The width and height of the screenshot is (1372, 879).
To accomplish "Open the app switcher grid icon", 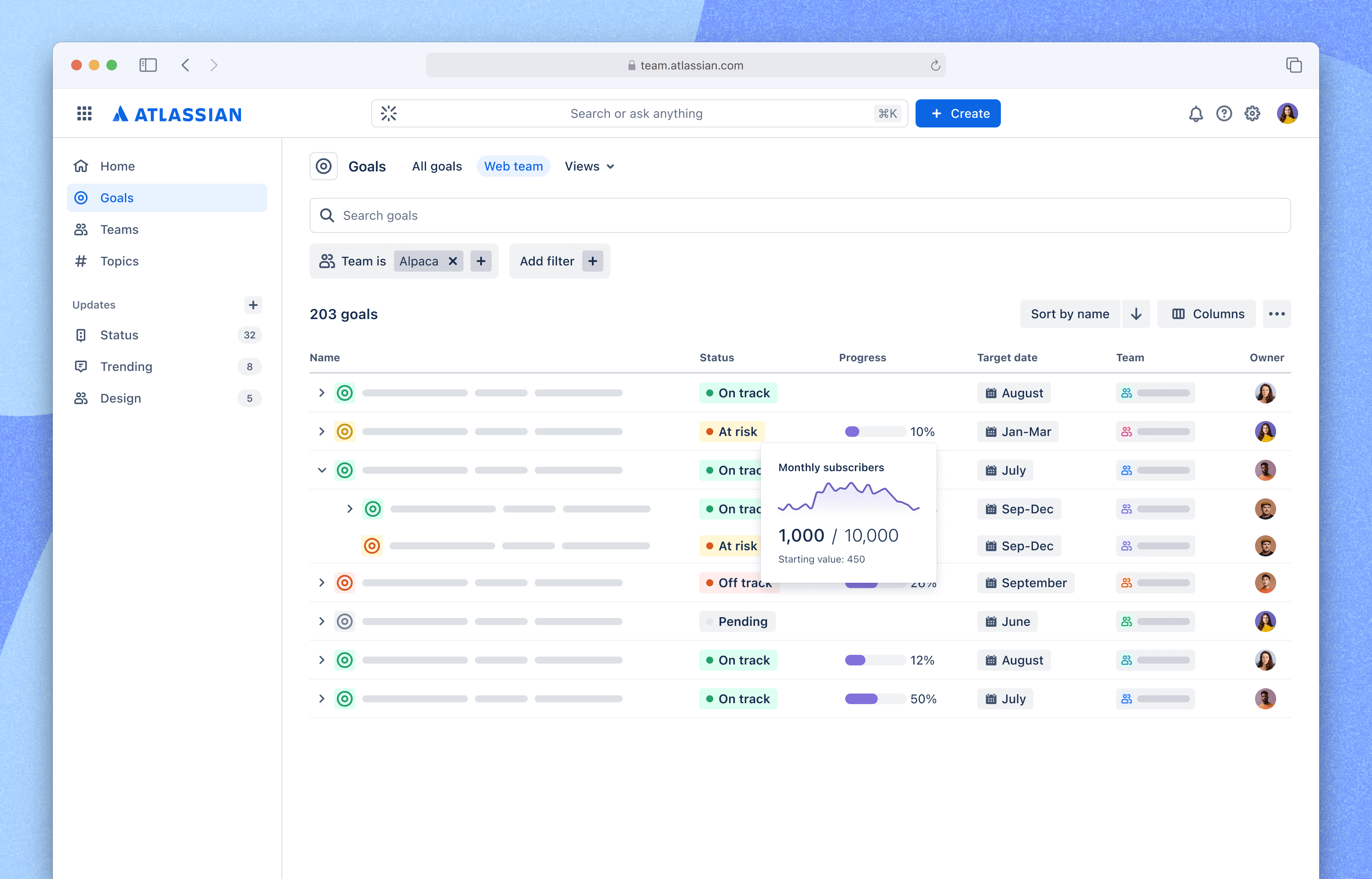I will 84,113.
